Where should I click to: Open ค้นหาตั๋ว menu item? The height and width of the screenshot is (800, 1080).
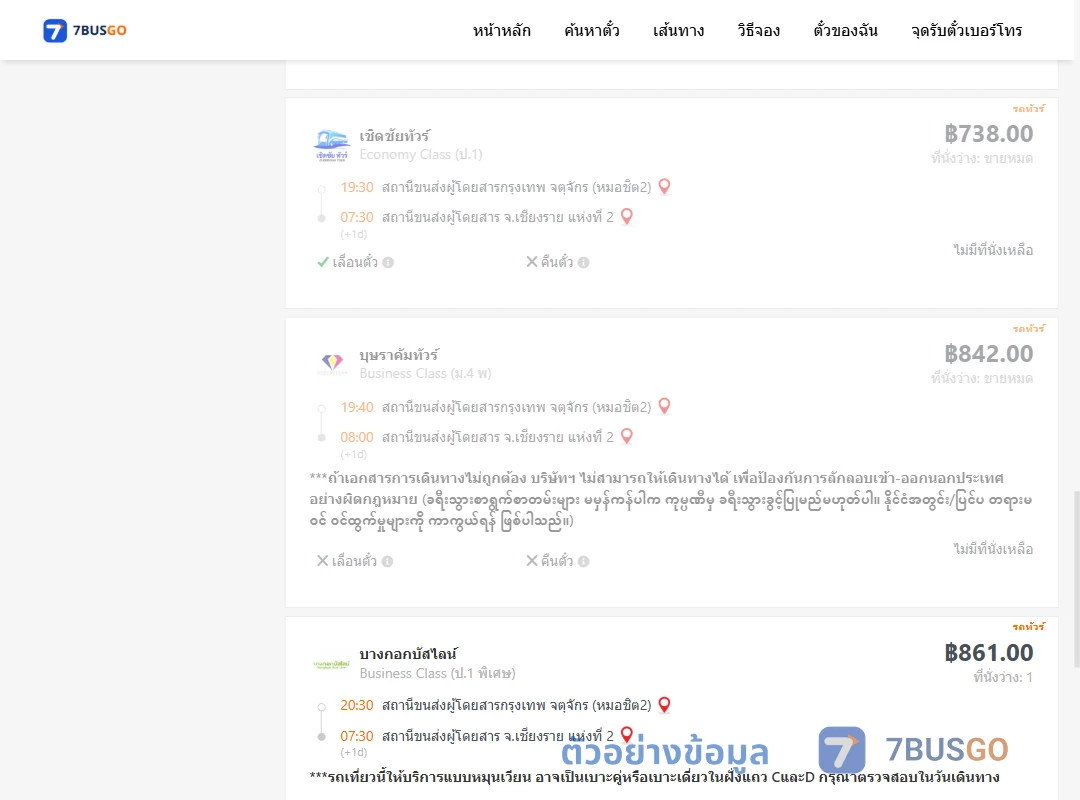pos(592,30)
